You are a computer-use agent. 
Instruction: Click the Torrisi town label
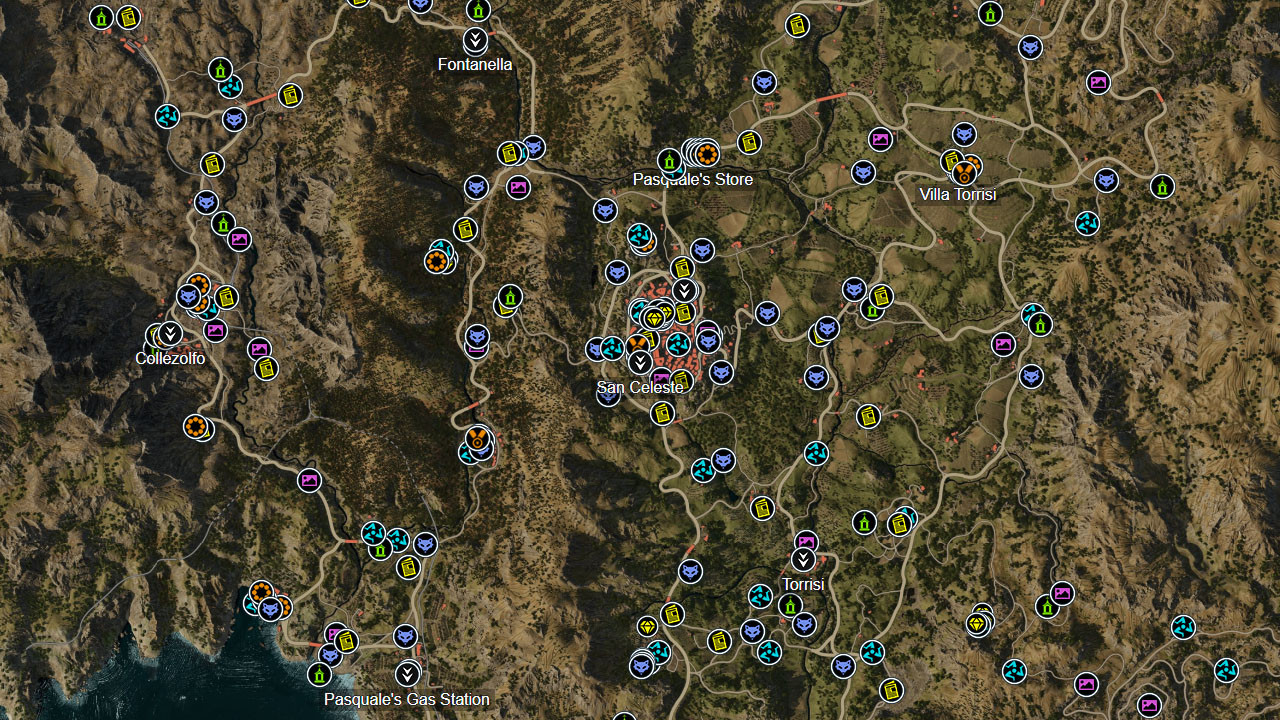pos(803,584)
